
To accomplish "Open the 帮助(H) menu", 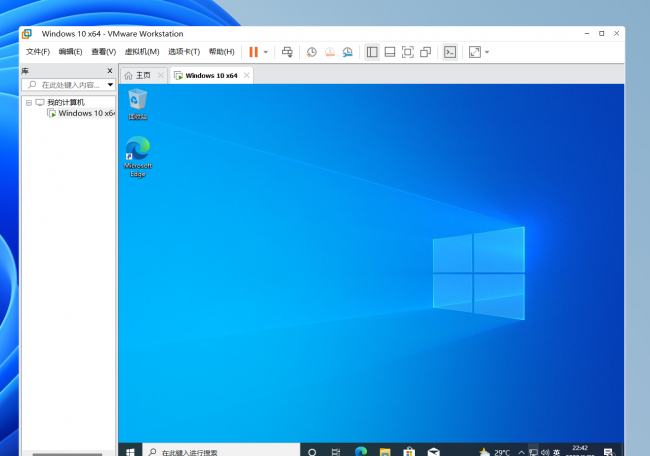I will click(221, 52).
